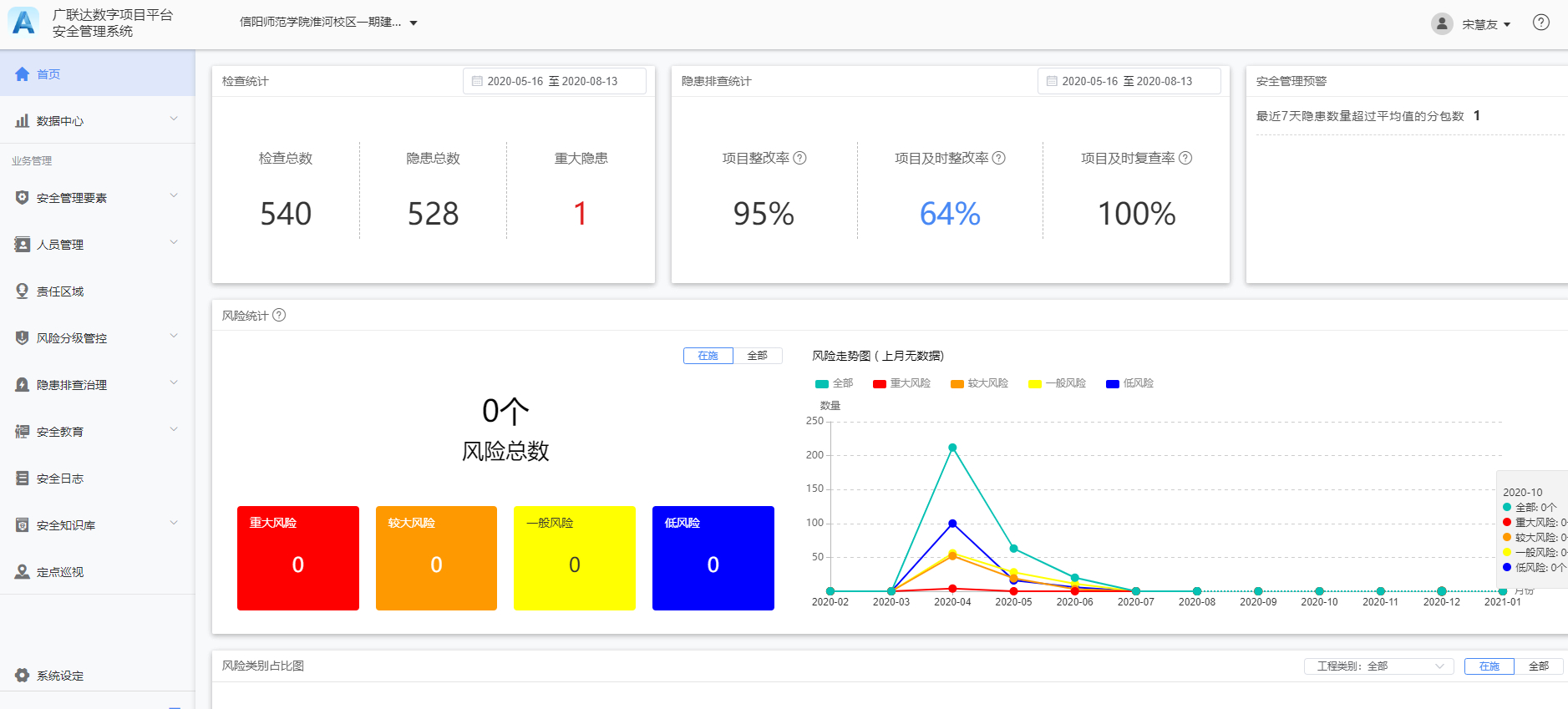The width and height of the screenshot is (1568, 709).
Task: Toggle 重大风险 legend series in trend chart
Action: tap(901, 383)
